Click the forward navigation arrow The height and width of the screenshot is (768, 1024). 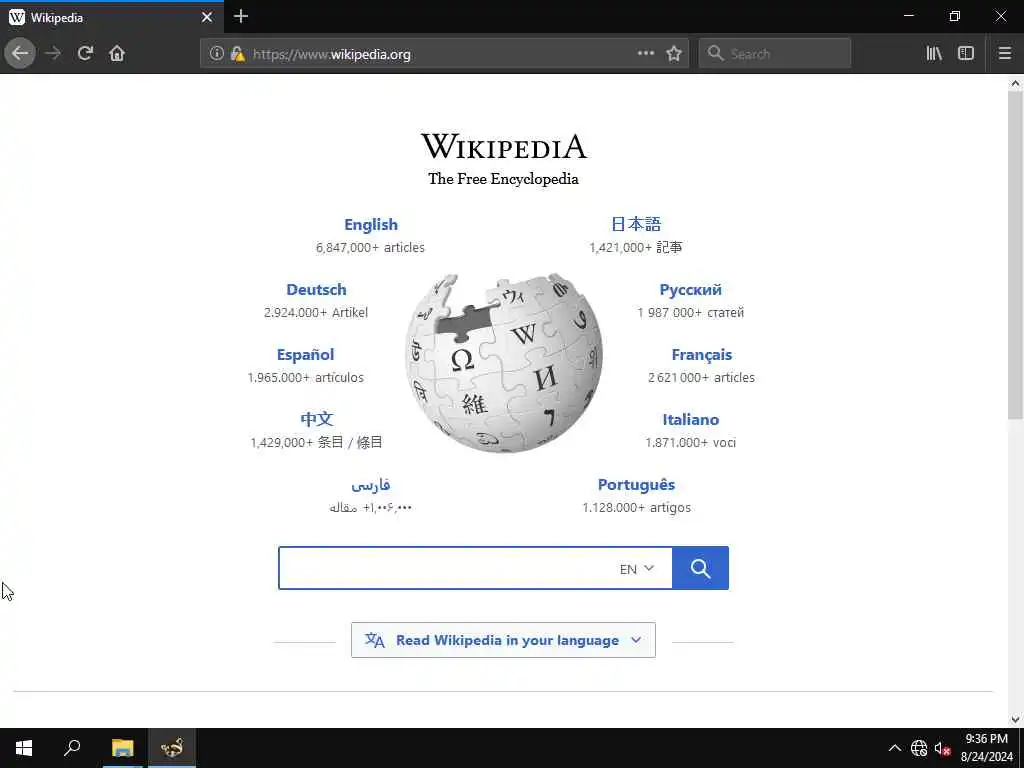(x=54, y=54)
